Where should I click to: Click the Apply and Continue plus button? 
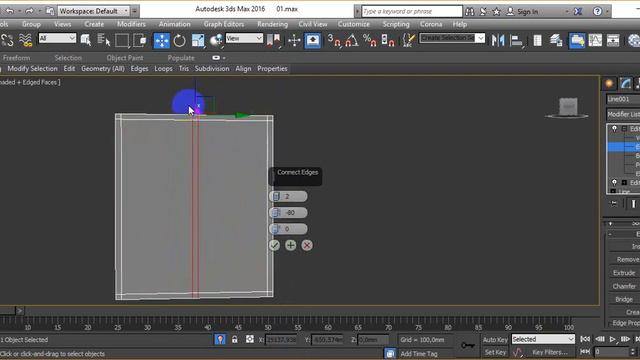tap(291, 245)
